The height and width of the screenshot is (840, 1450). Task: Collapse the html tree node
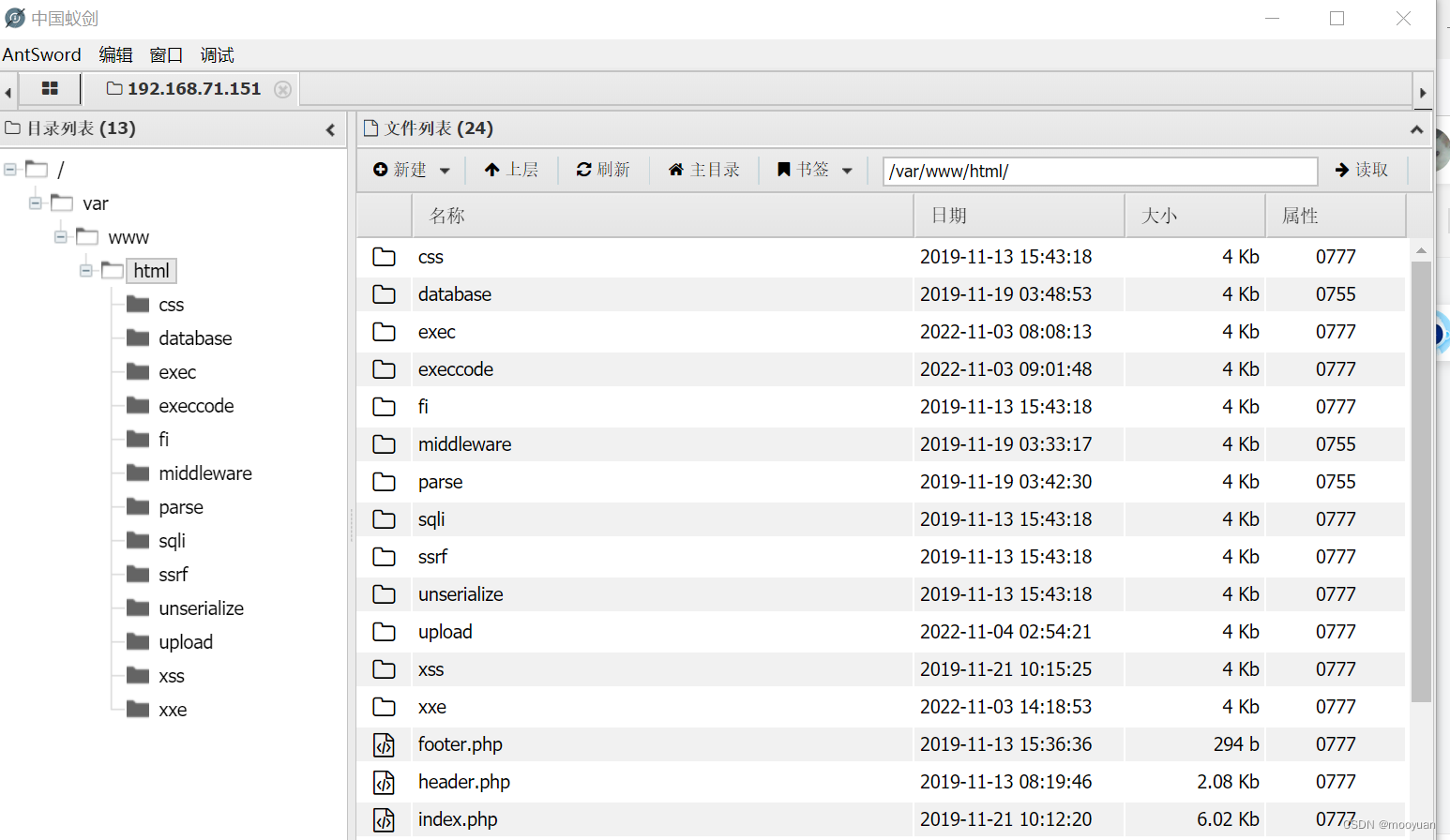[x=86, y=271]
